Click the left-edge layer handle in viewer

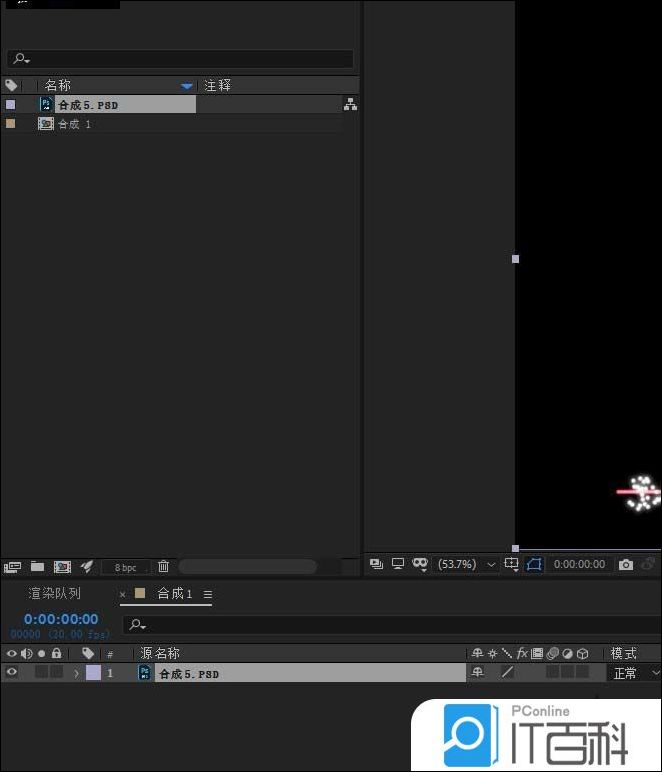pos(515,259)
